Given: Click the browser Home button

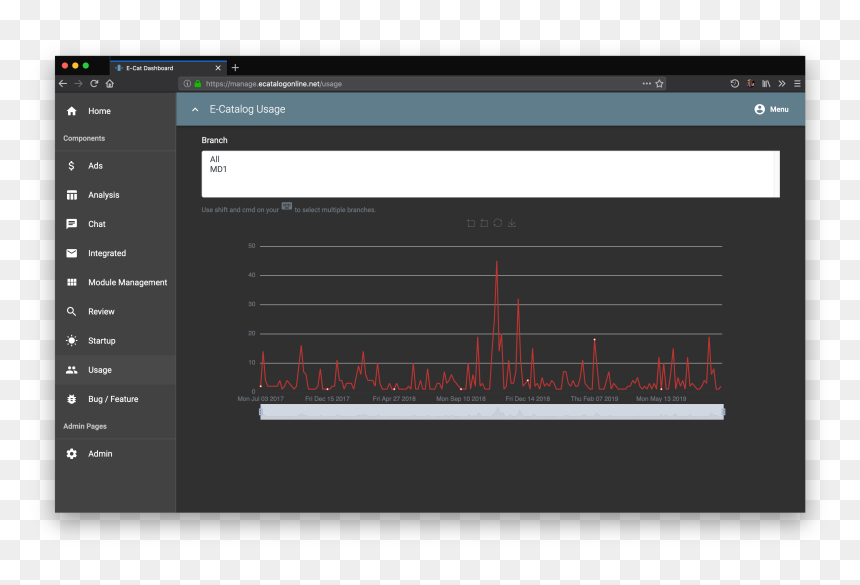Looking at the screenshot, I should click(110, 83).
